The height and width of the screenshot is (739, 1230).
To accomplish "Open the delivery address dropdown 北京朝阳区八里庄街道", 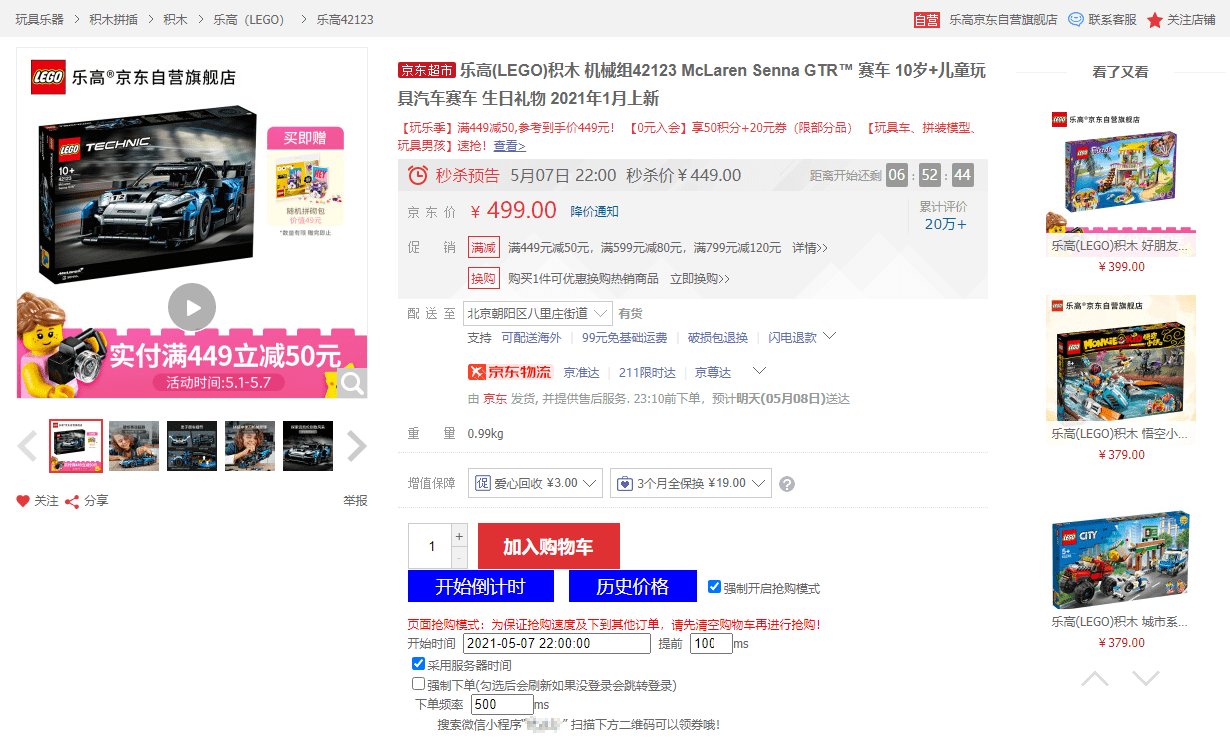I will [x=538, y=313].
